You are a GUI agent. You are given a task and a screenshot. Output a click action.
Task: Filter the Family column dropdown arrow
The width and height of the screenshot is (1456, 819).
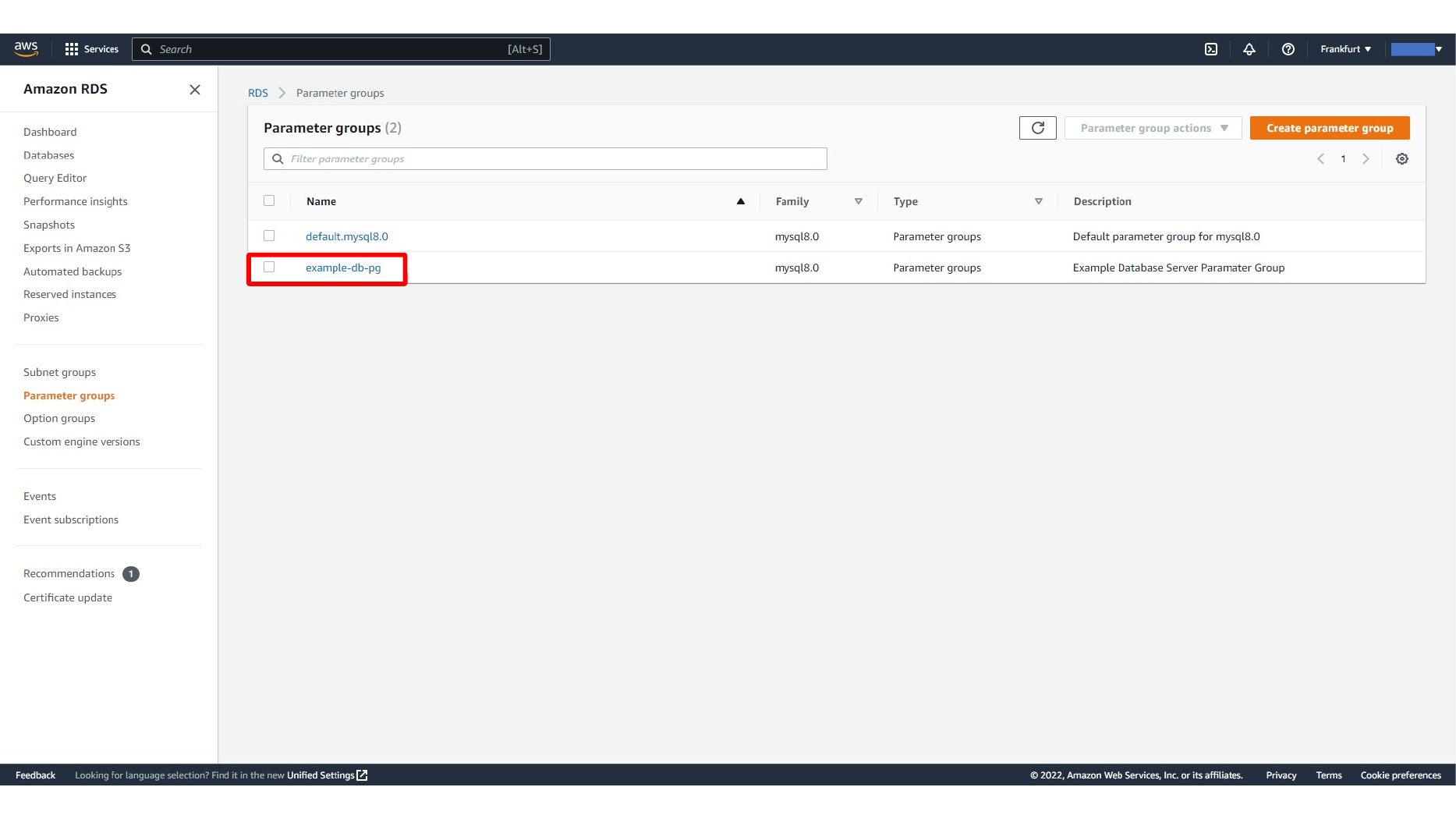(x=858, y=201)
